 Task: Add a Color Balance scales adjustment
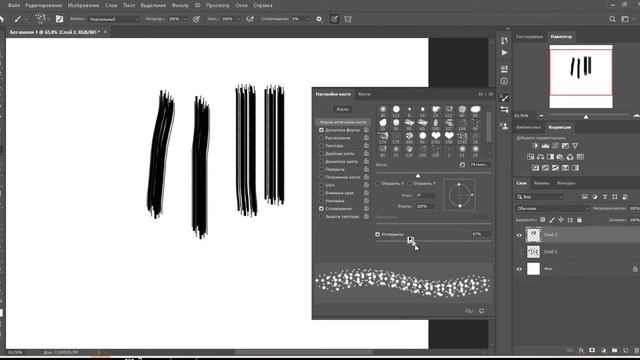[540, 157]
